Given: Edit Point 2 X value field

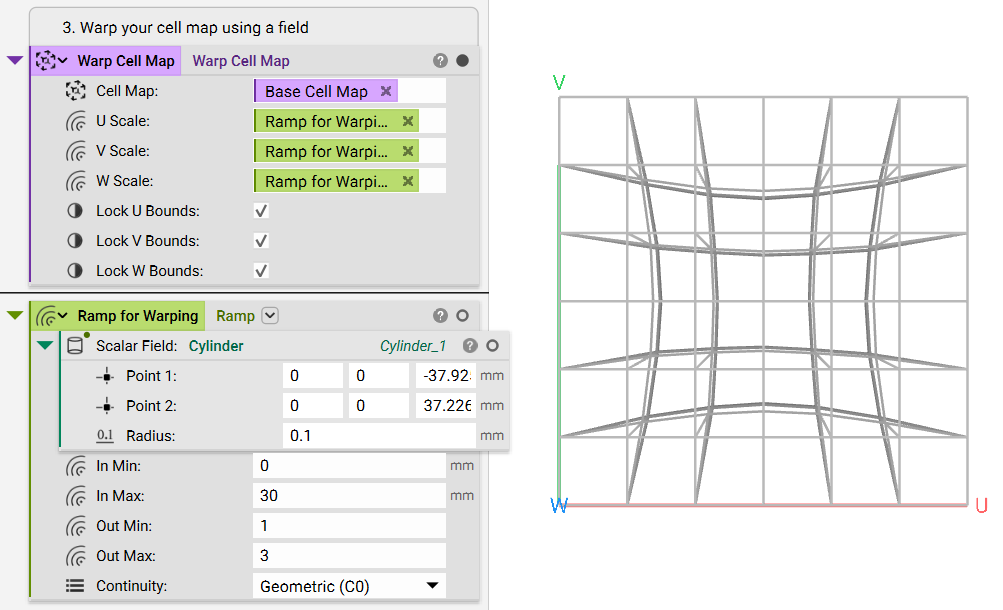Looking at the screenshot, I should tap(313, 406).
